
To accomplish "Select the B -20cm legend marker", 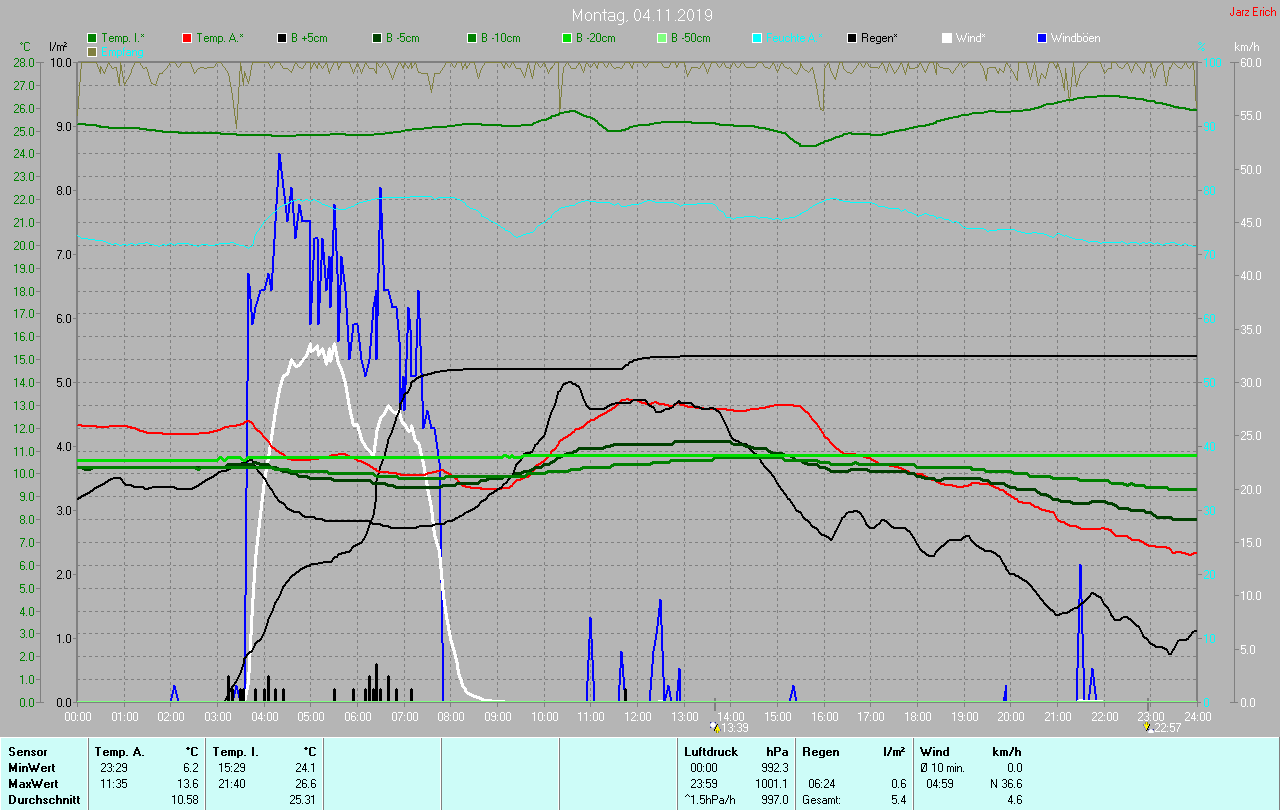I will coord(567,38).
